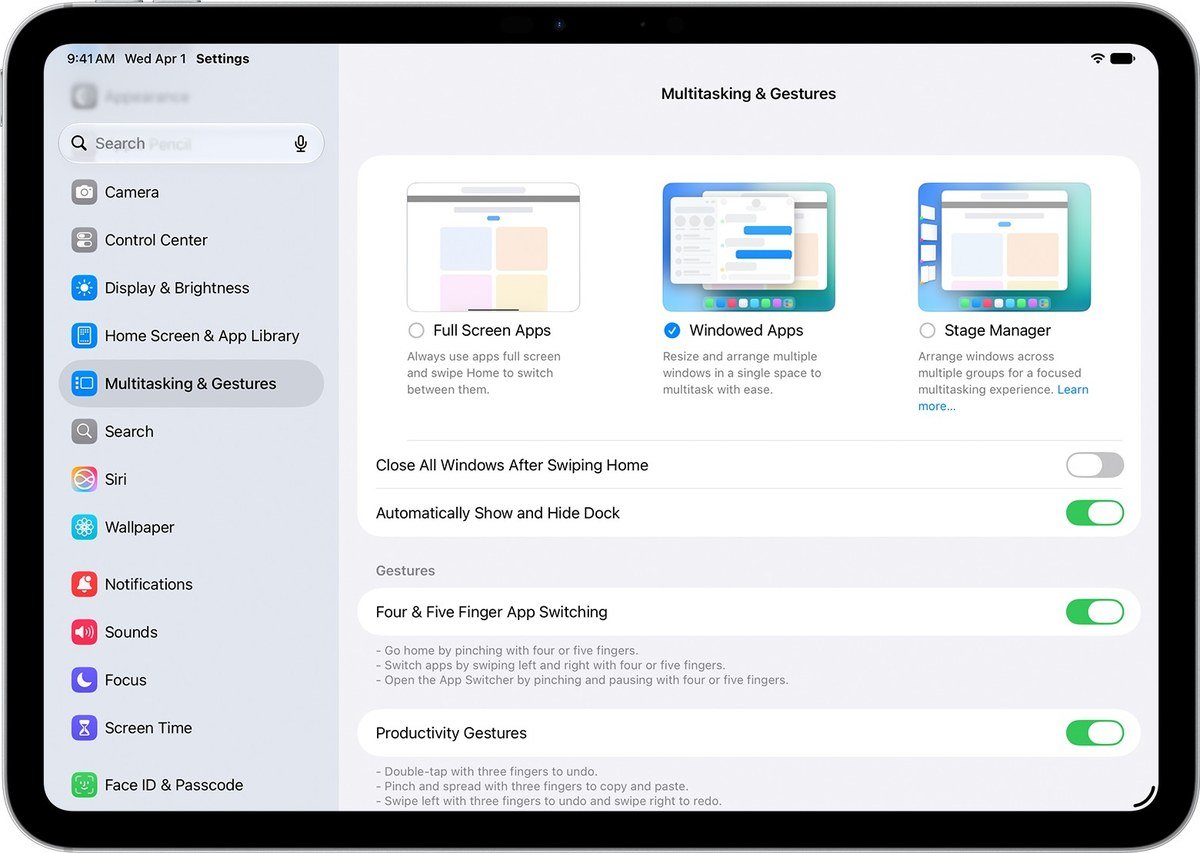The height and width of the screenshot is (853, 1200).
Task: Open Sounds settings
Action: (x=191, y=632)
